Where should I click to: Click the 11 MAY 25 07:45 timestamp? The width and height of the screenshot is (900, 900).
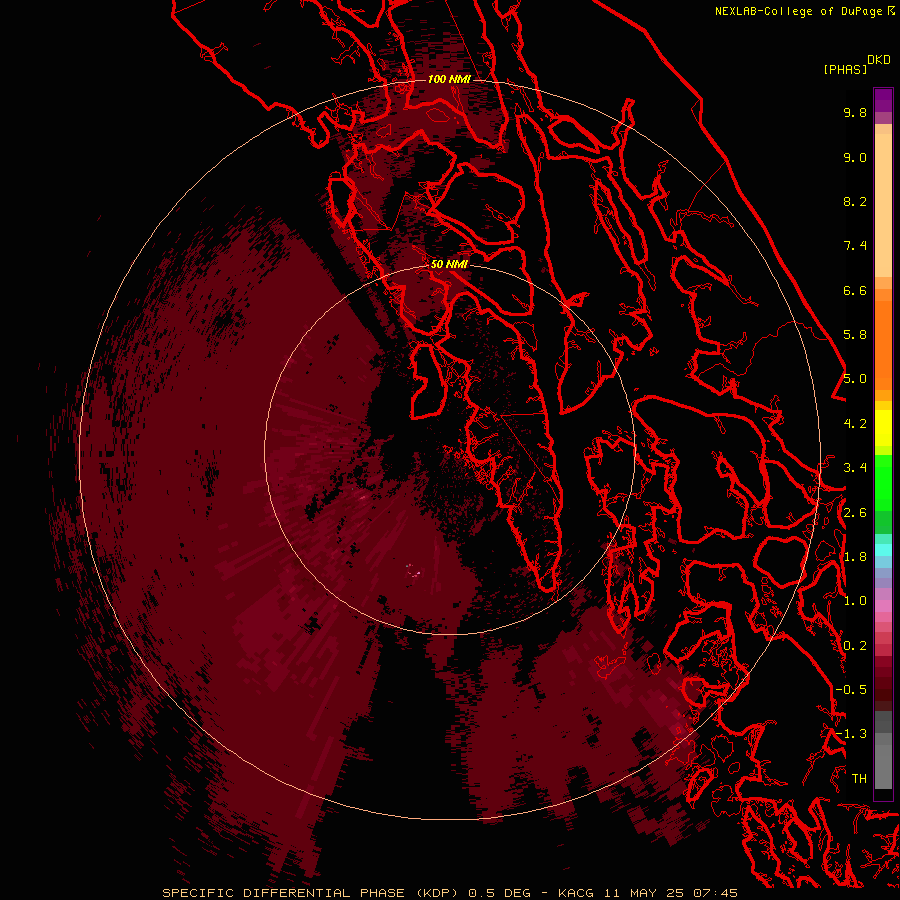pyautogui.click(x=670, y=893)
